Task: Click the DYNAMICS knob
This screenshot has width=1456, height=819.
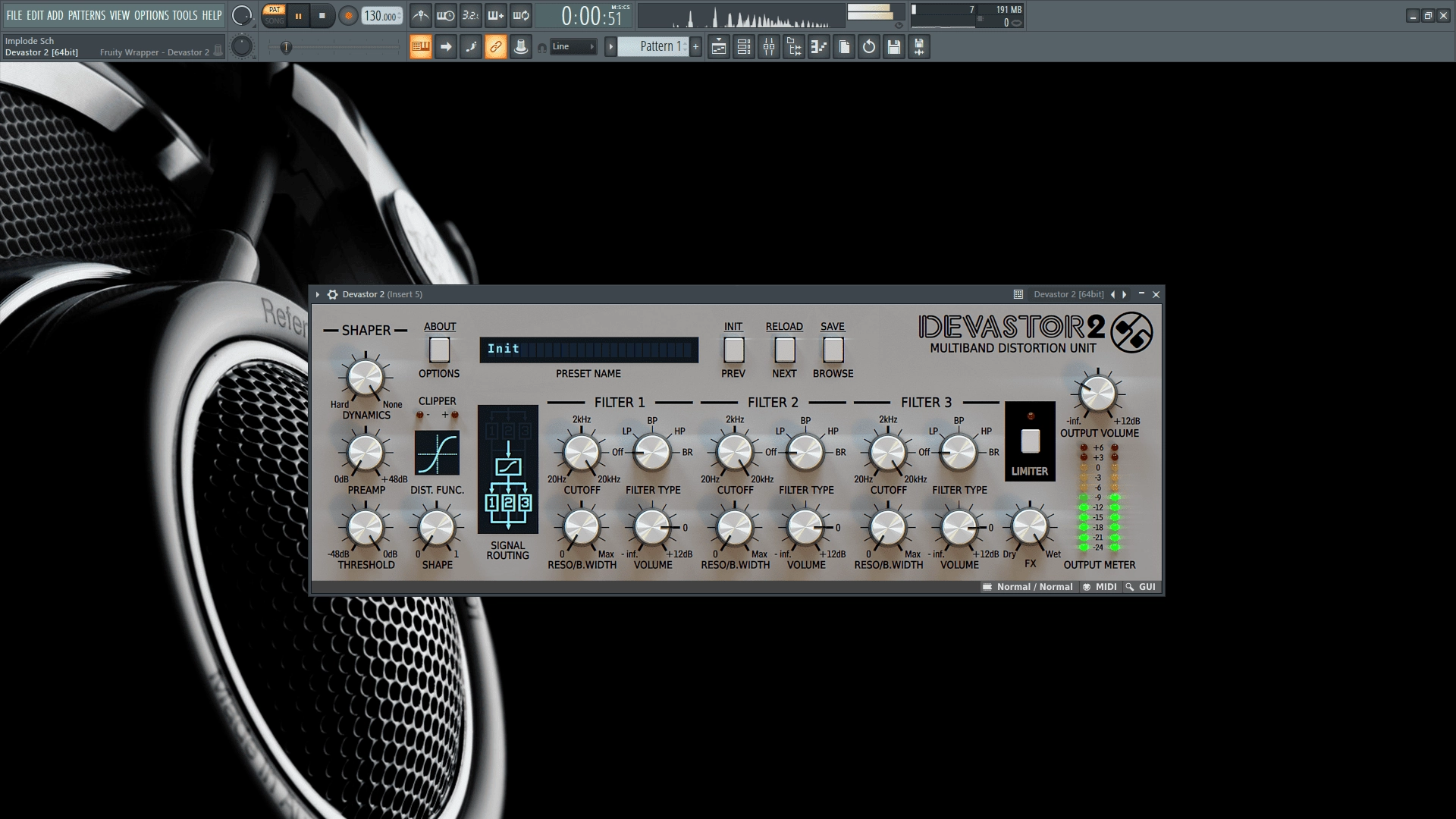Action: [365, 378]
